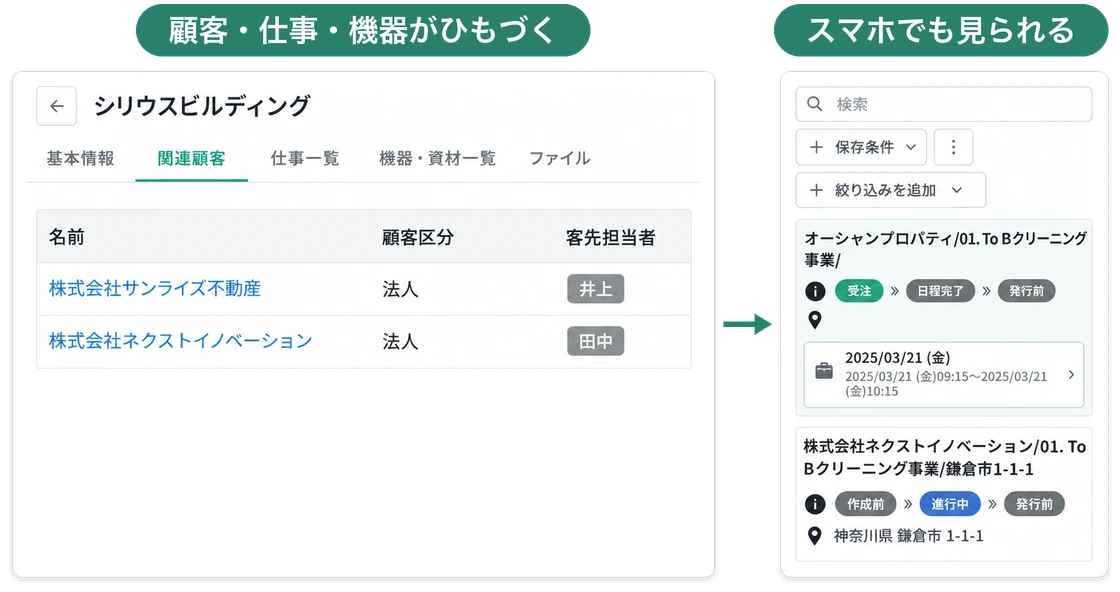Click location pin next to 神奈川県 鎌倉市
The width and height of the screenshot is (1120, 592).
click(814, 536)
